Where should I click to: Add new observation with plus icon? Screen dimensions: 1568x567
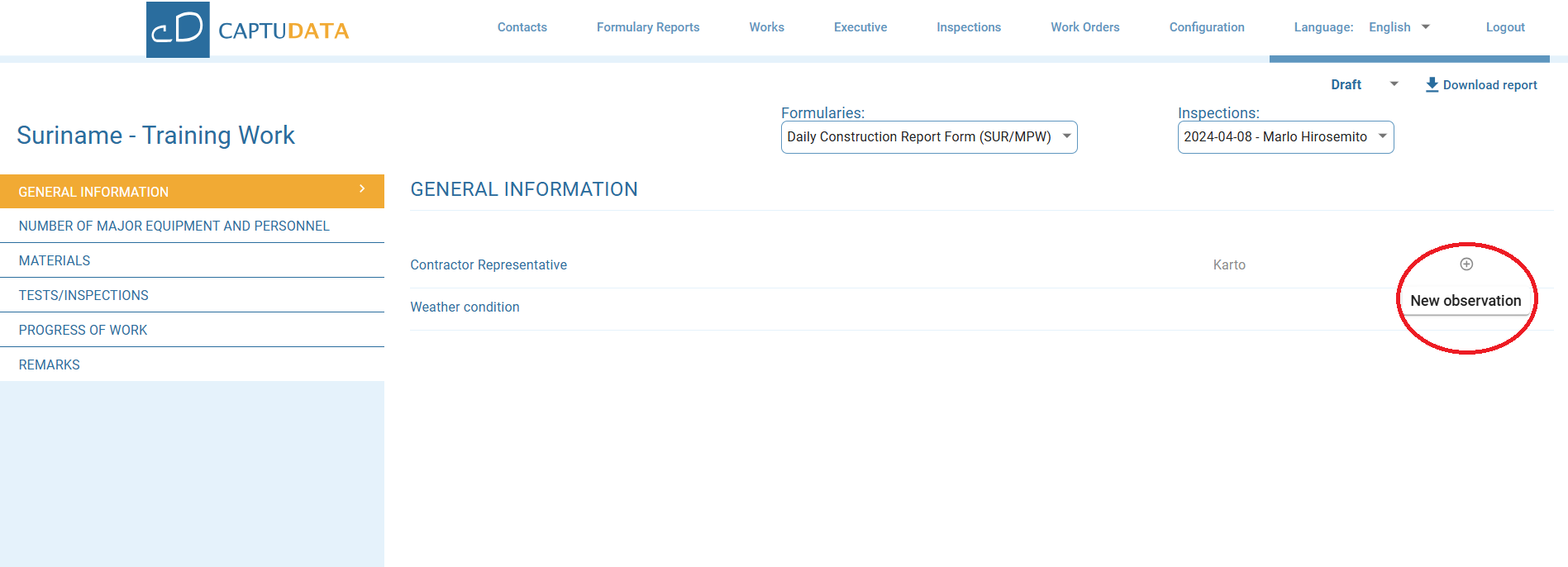tap(1466, 264)
